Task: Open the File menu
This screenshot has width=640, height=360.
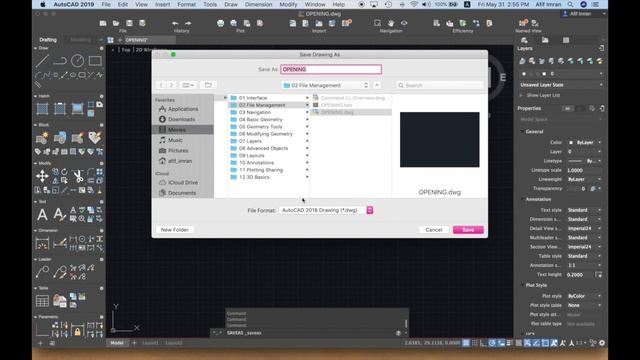Action: pos(106,4)
